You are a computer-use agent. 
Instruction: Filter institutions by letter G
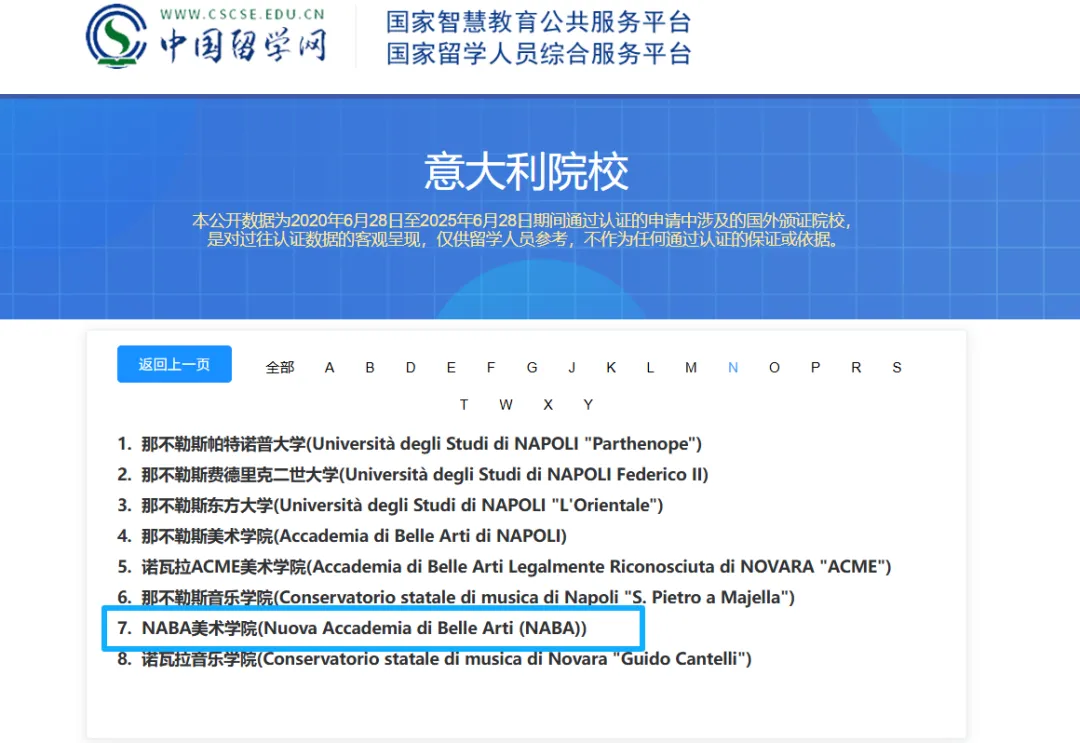pyautogui.click(x=532, y=368)
